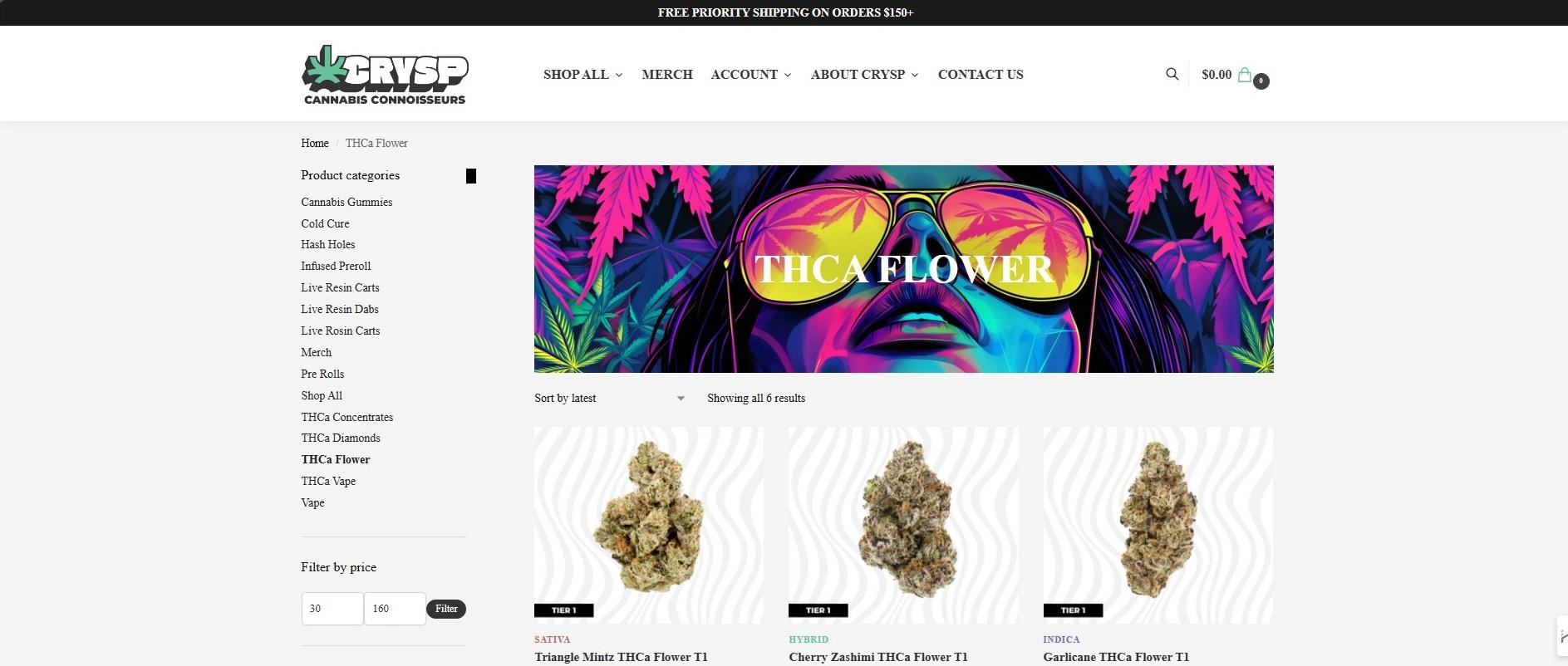Screen dimensions: 1568x666
Task: Open the Live Rosin Carts category
Action: coord(341,331)
